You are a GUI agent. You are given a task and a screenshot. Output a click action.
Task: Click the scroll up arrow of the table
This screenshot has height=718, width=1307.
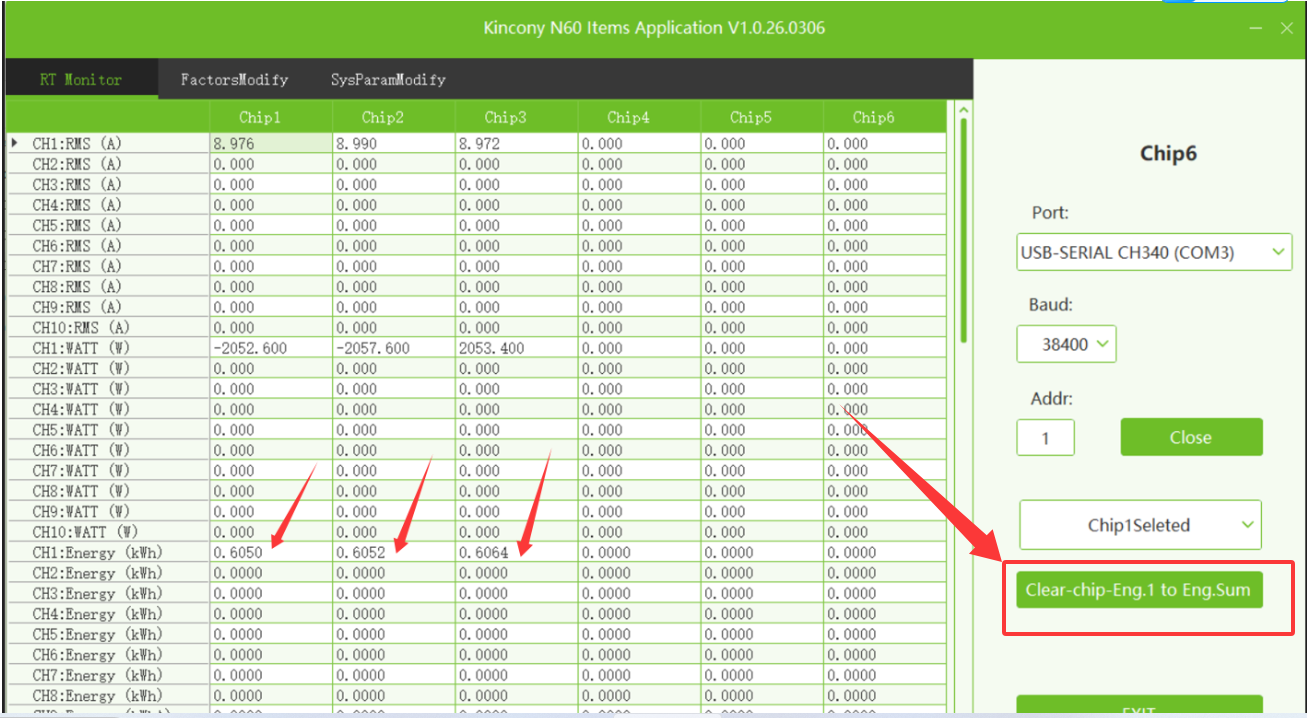click(x=963, y=110)
